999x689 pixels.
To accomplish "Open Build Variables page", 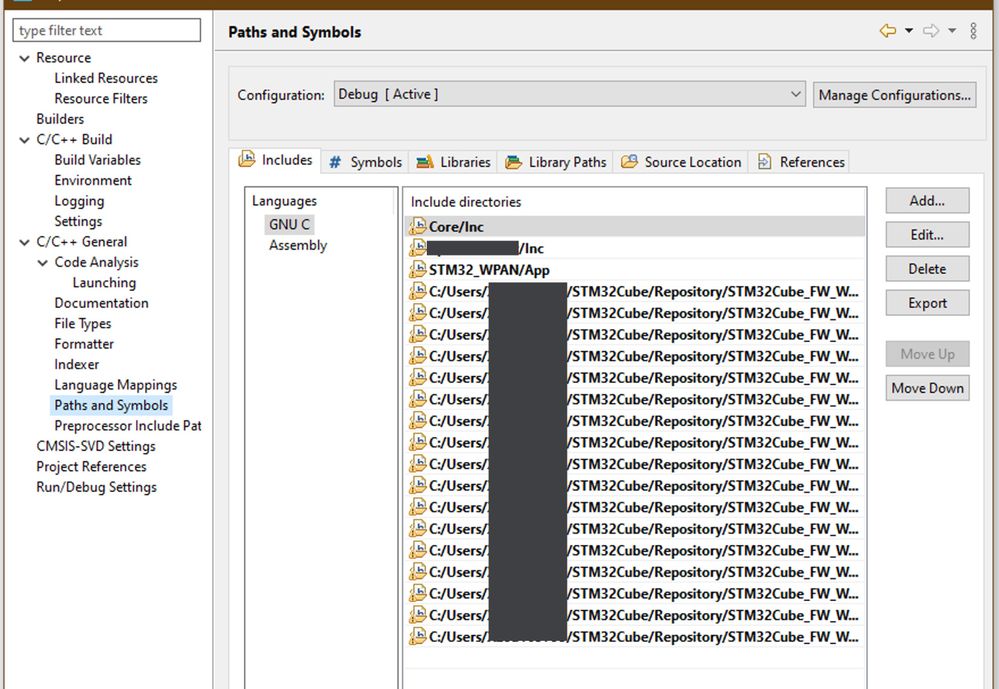I will coord(97,160).
